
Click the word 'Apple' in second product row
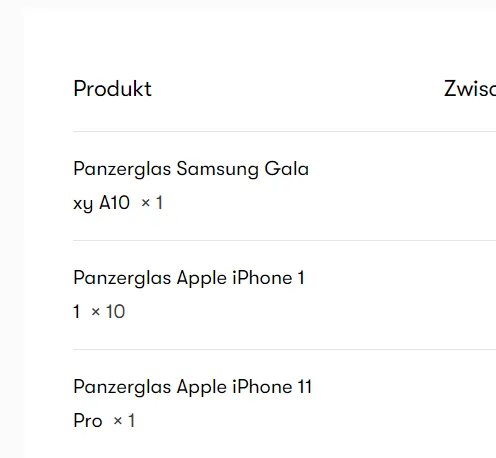pyautogui.click(x=202, y=278)
